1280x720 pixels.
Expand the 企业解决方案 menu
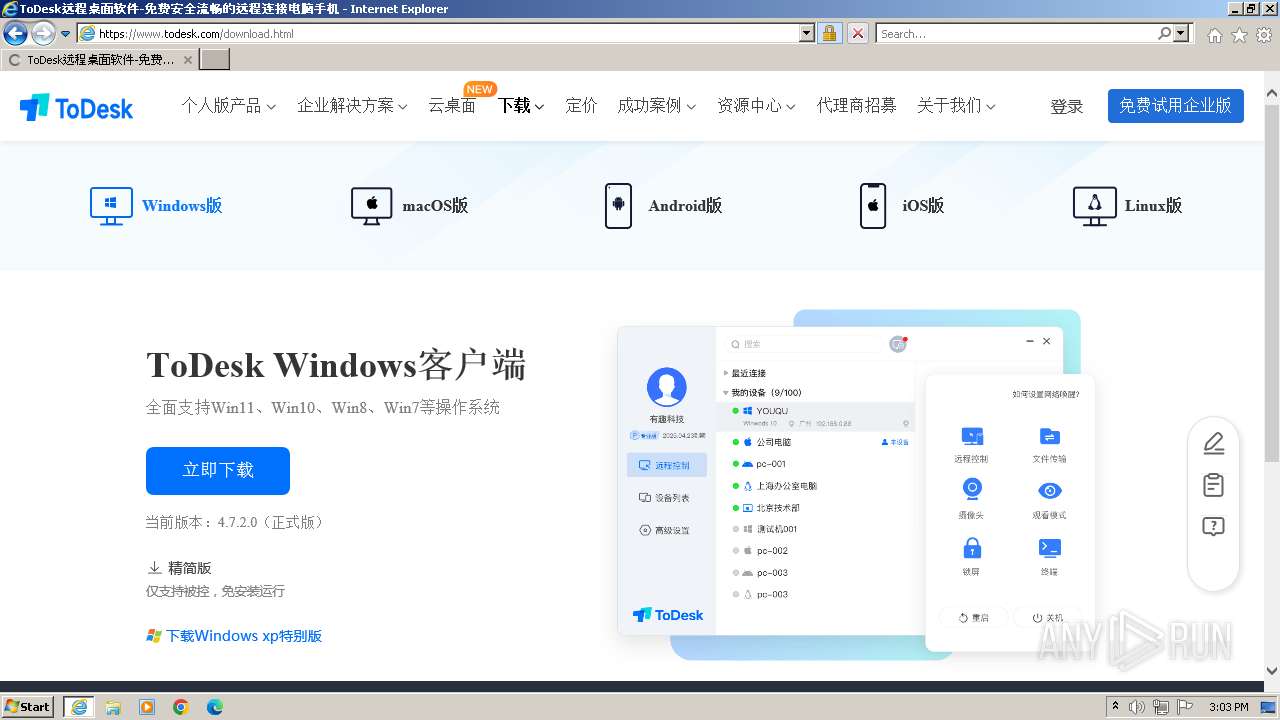[x=352, y=106]
